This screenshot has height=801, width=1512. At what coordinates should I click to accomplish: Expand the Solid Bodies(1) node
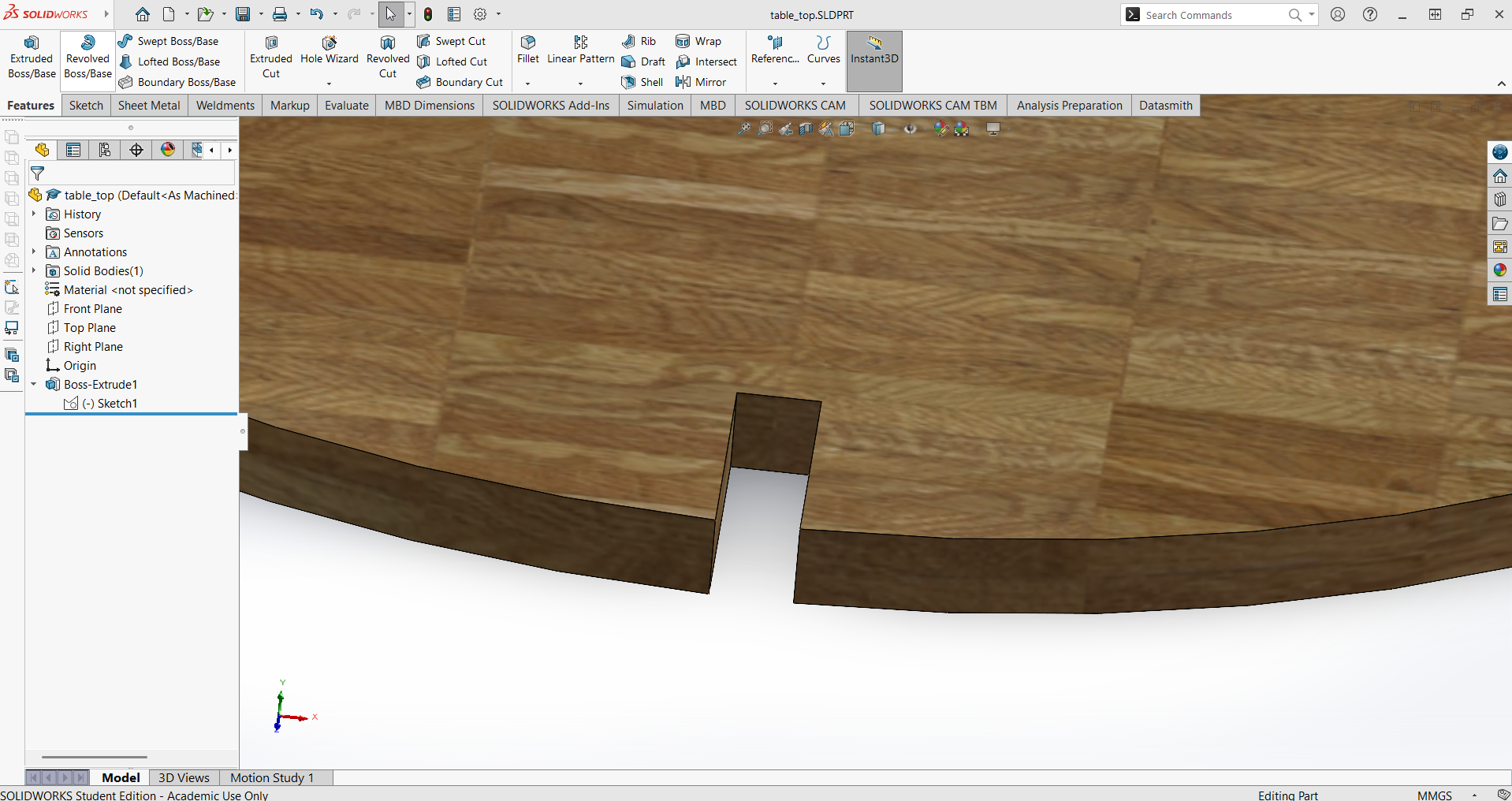[34, 270]
